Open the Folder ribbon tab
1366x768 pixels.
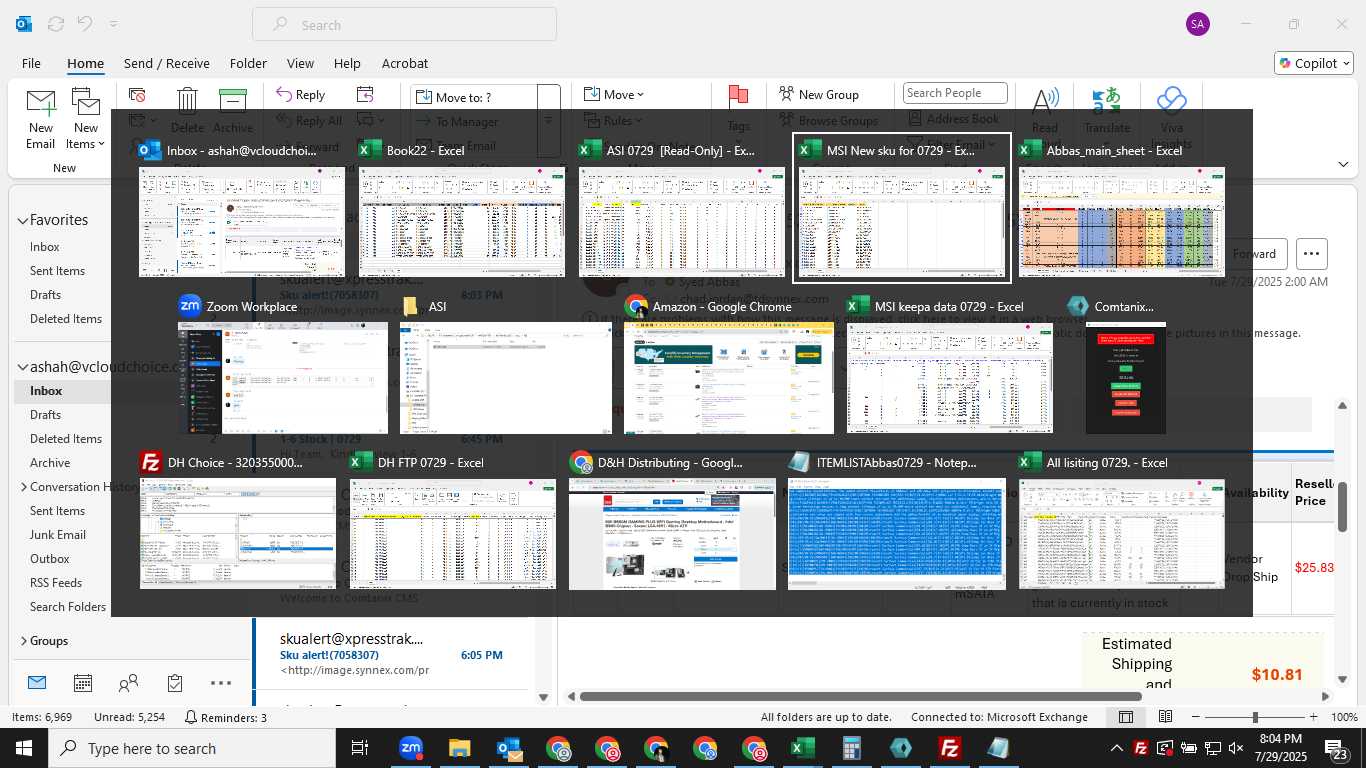click(x=248, y=63)
